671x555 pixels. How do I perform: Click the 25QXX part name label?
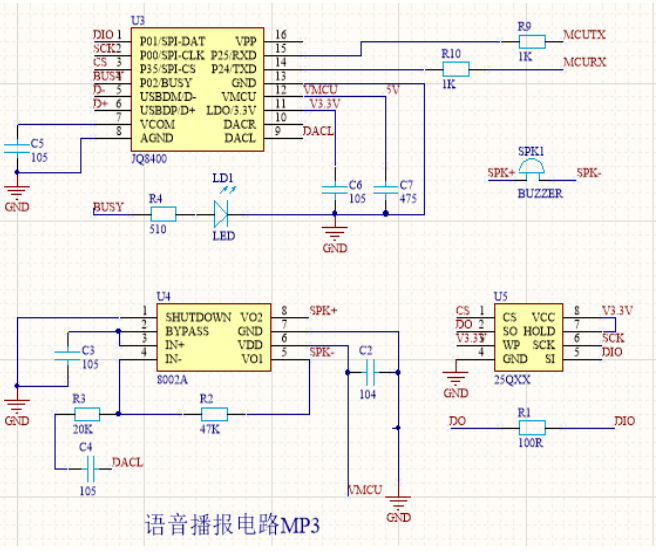point(512,380)
